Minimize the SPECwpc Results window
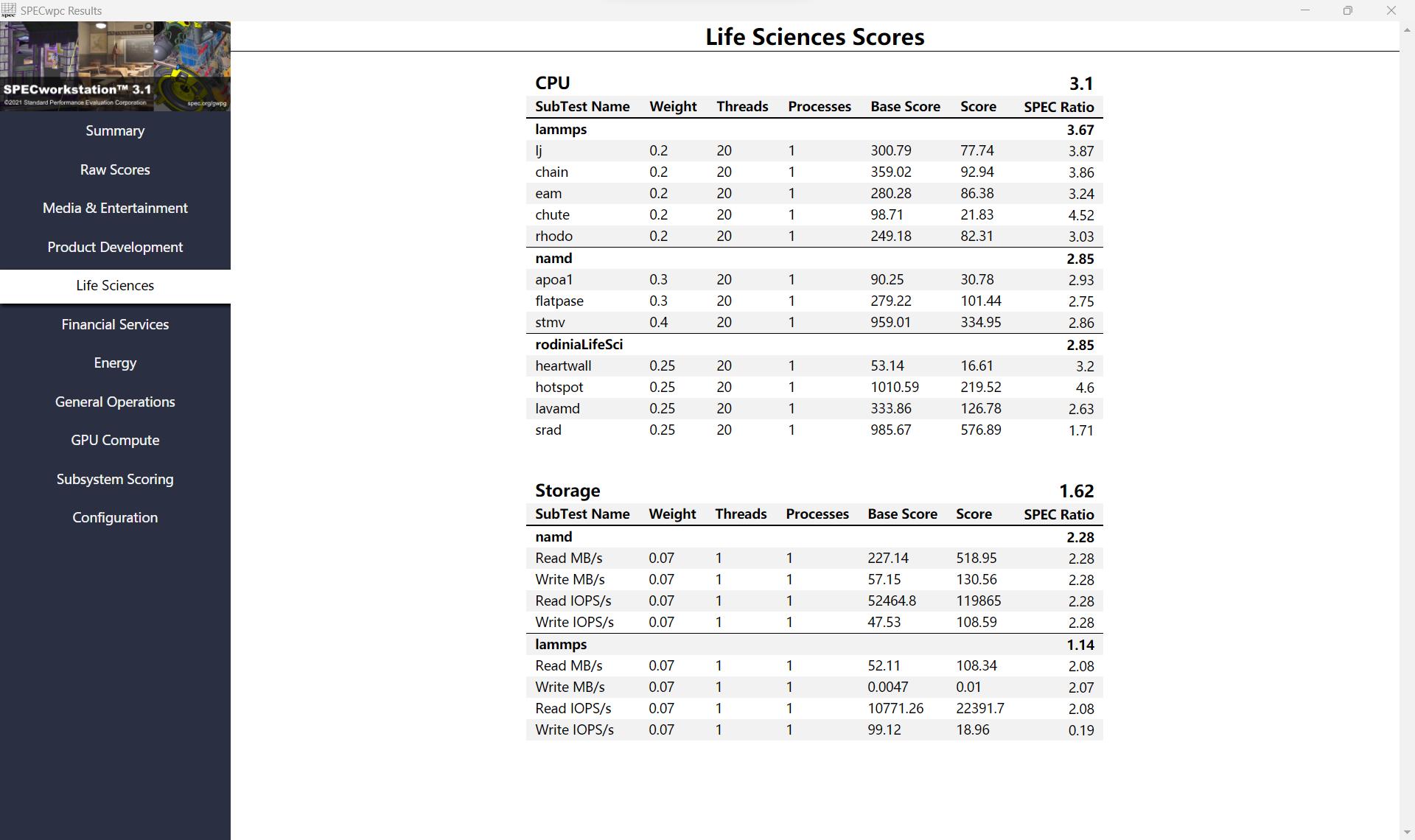The height and width of the screenshot is (840, 1415). (1305, 10)
